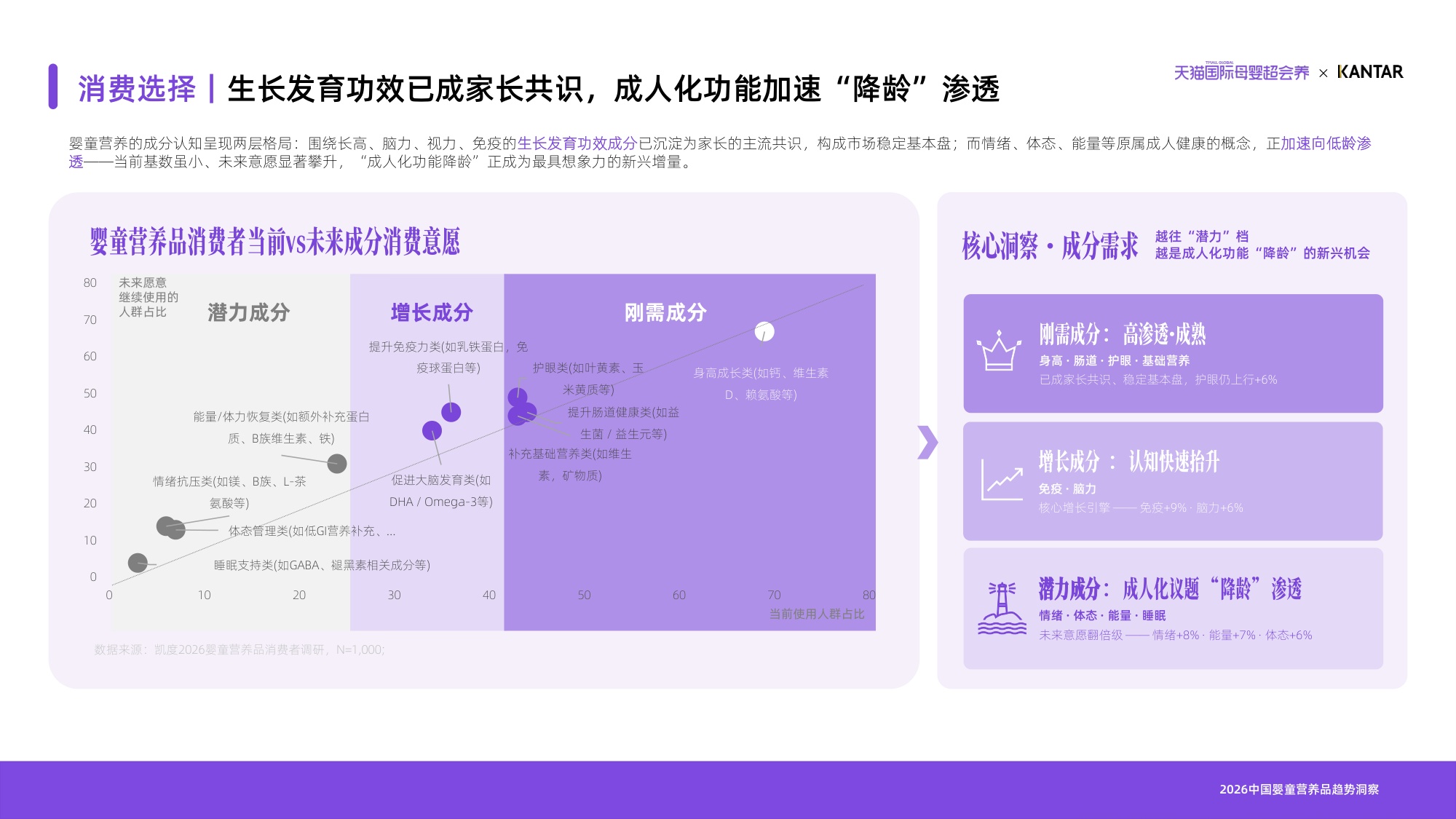Click the 潜力成分 zone heading
Viewport: 1456px width, 819px height.
[x=249, y=313]
